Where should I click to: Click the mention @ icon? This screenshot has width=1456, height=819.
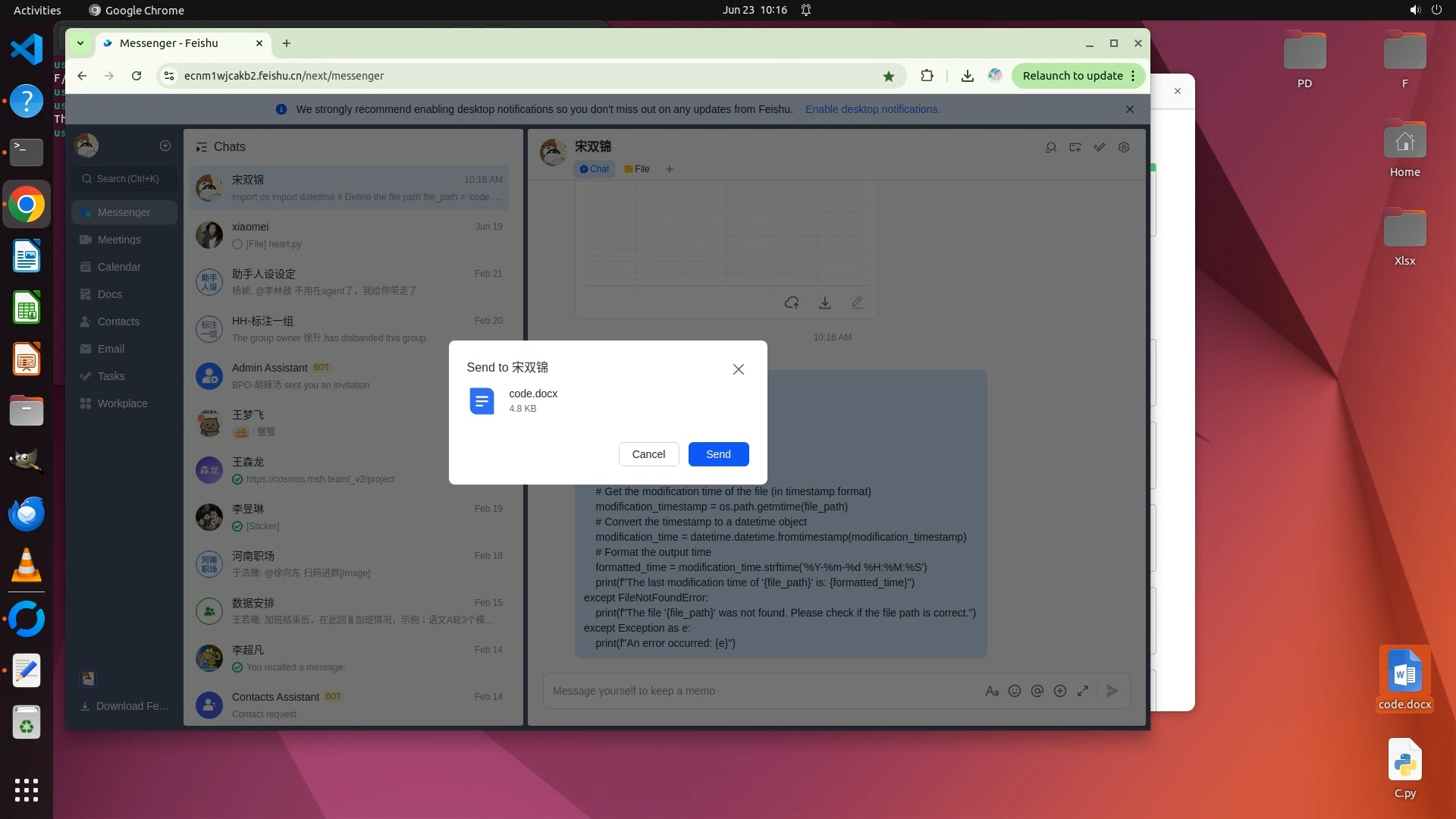click(x=1037, y=691)
